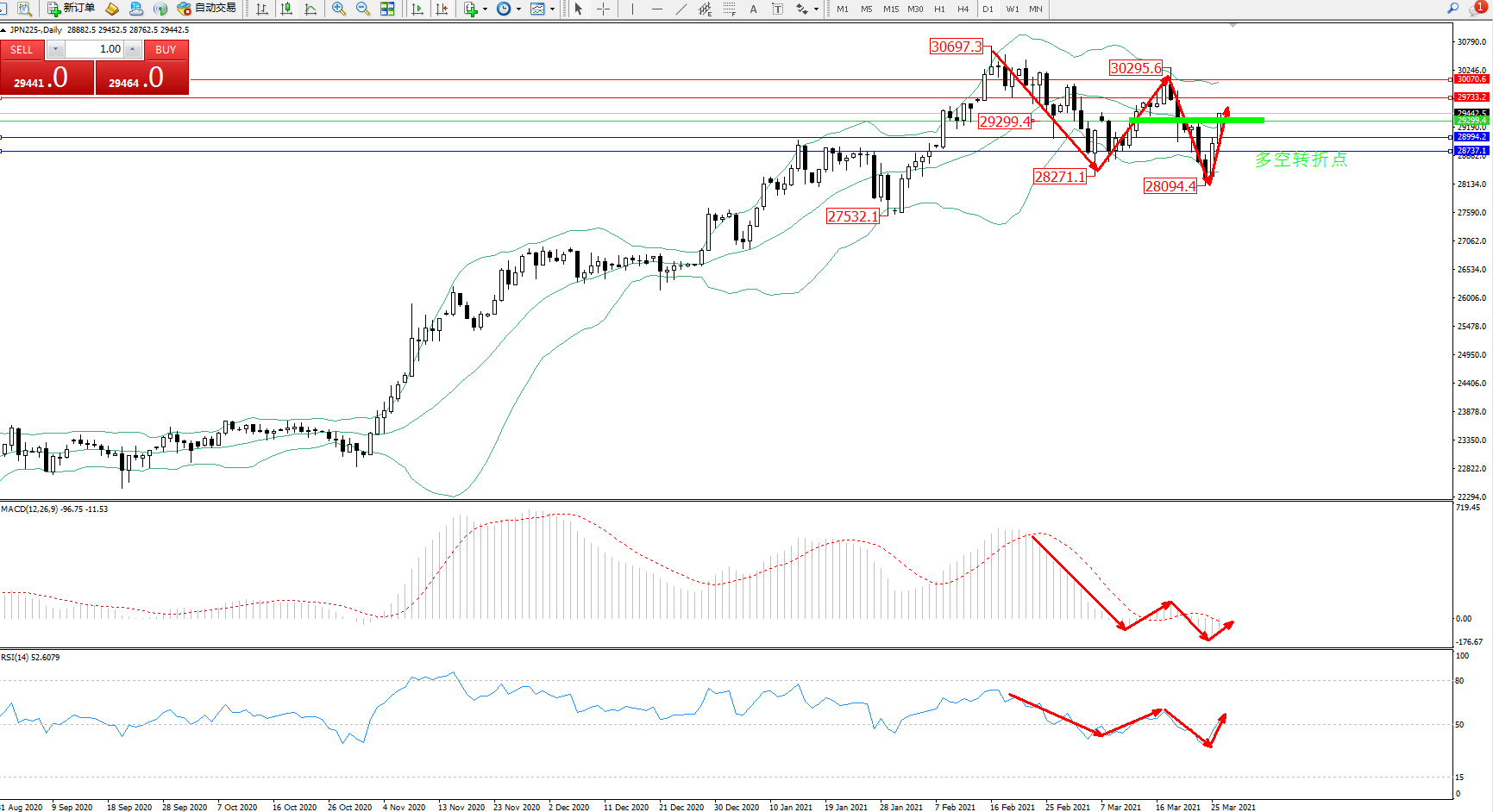
Task: Expand the chart templates dropdown arrow
Action: [x=552, y=9]
